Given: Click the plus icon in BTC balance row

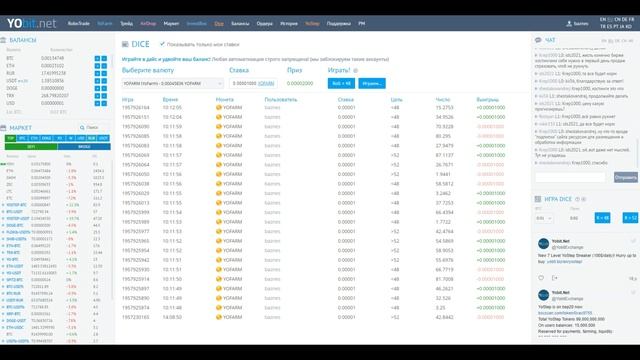Looking at the screenshot, I should [x=97, y=58].
